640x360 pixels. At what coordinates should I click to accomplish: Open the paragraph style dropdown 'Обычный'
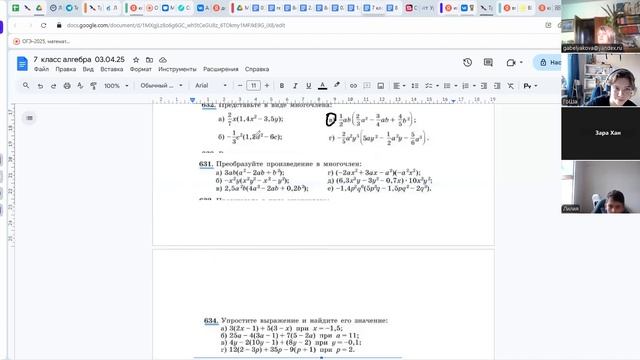click(161, 86)
